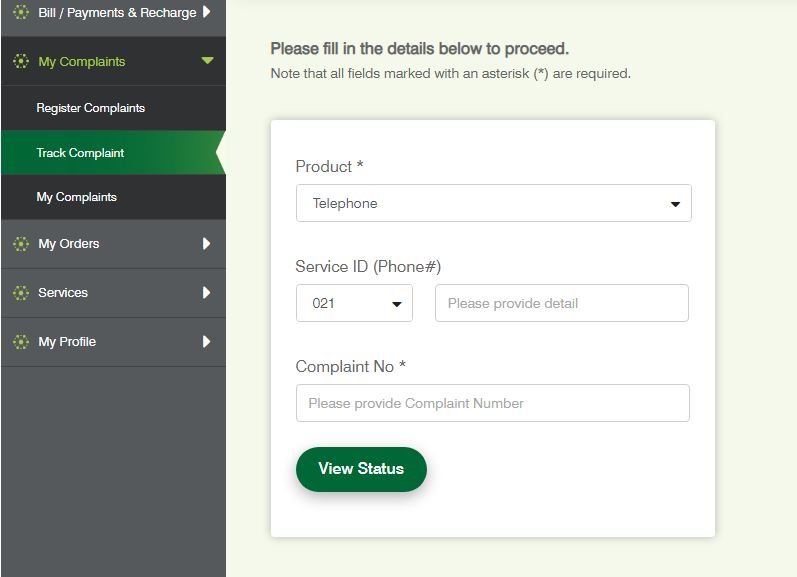The width and height of the screenshot is (797, 577).
Task: Open the 021 area code dropdown
Action: [354, 303]
